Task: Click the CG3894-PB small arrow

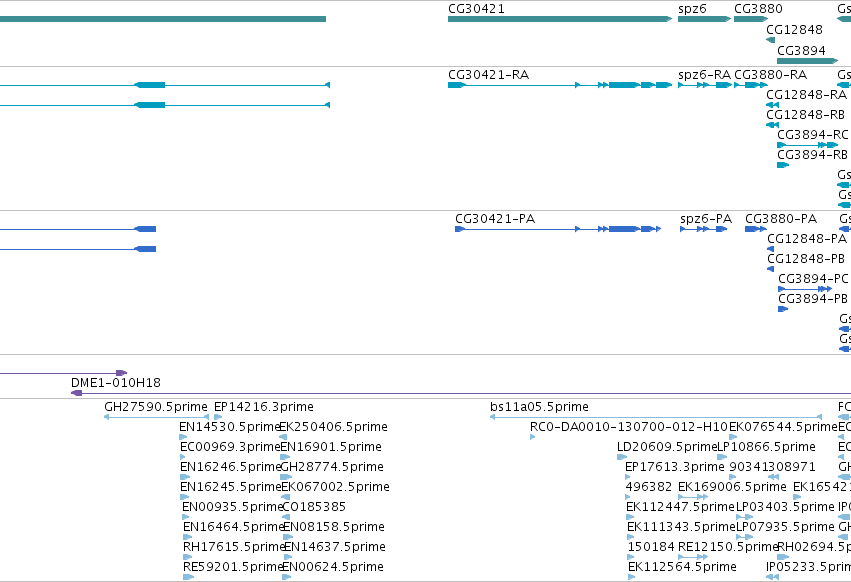Action: coord(783,309)
